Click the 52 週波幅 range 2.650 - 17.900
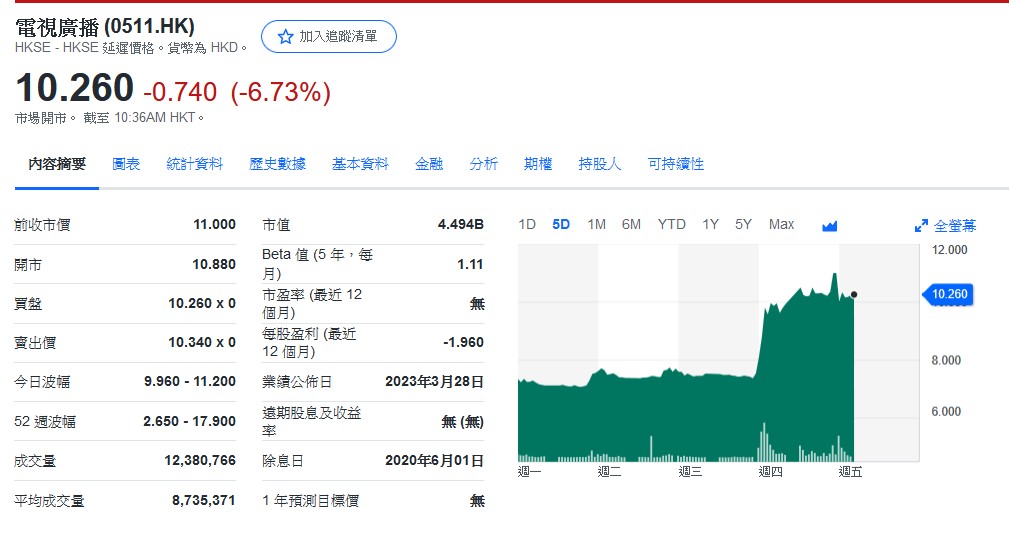The width and height of the screenshot is (1009, 543). click(189, 421)
